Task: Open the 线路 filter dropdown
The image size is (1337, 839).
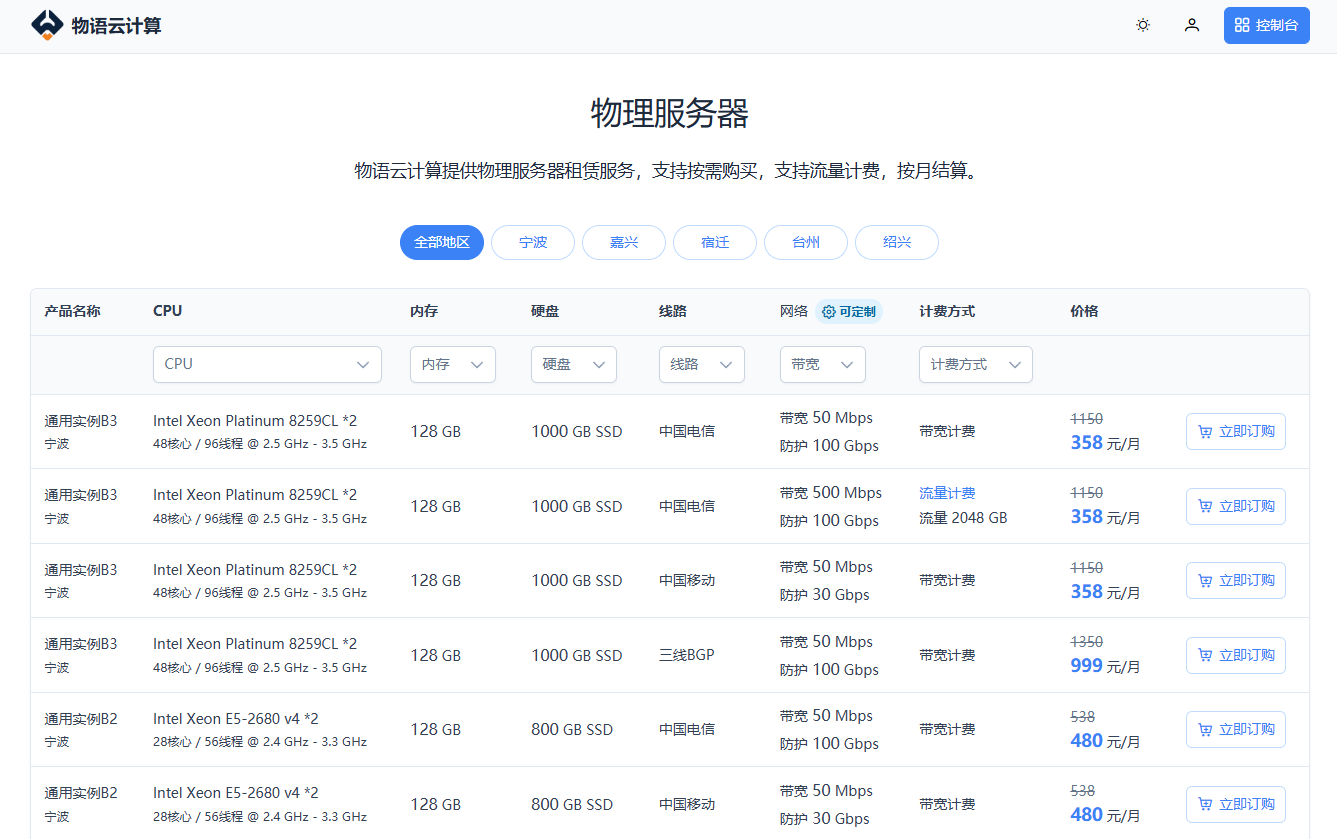Action: coord(702,364)
